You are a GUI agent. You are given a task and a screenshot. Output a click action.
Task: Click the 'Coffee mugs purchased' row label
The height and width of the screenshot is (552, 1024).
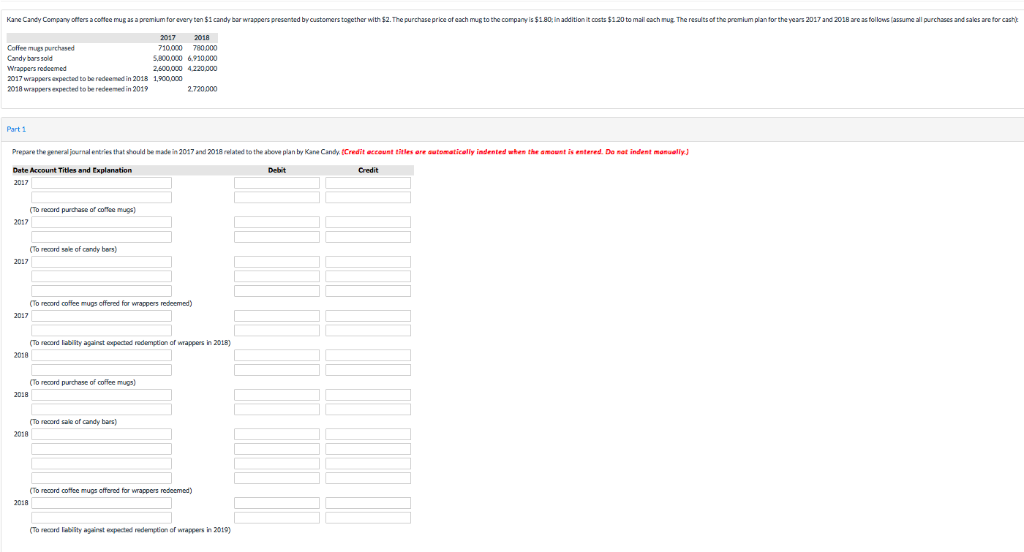(x=40, y=48)
